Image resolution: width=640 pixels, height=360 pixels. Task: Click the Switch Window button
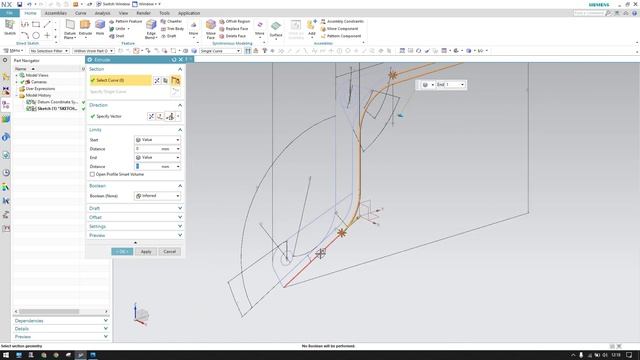113,4
